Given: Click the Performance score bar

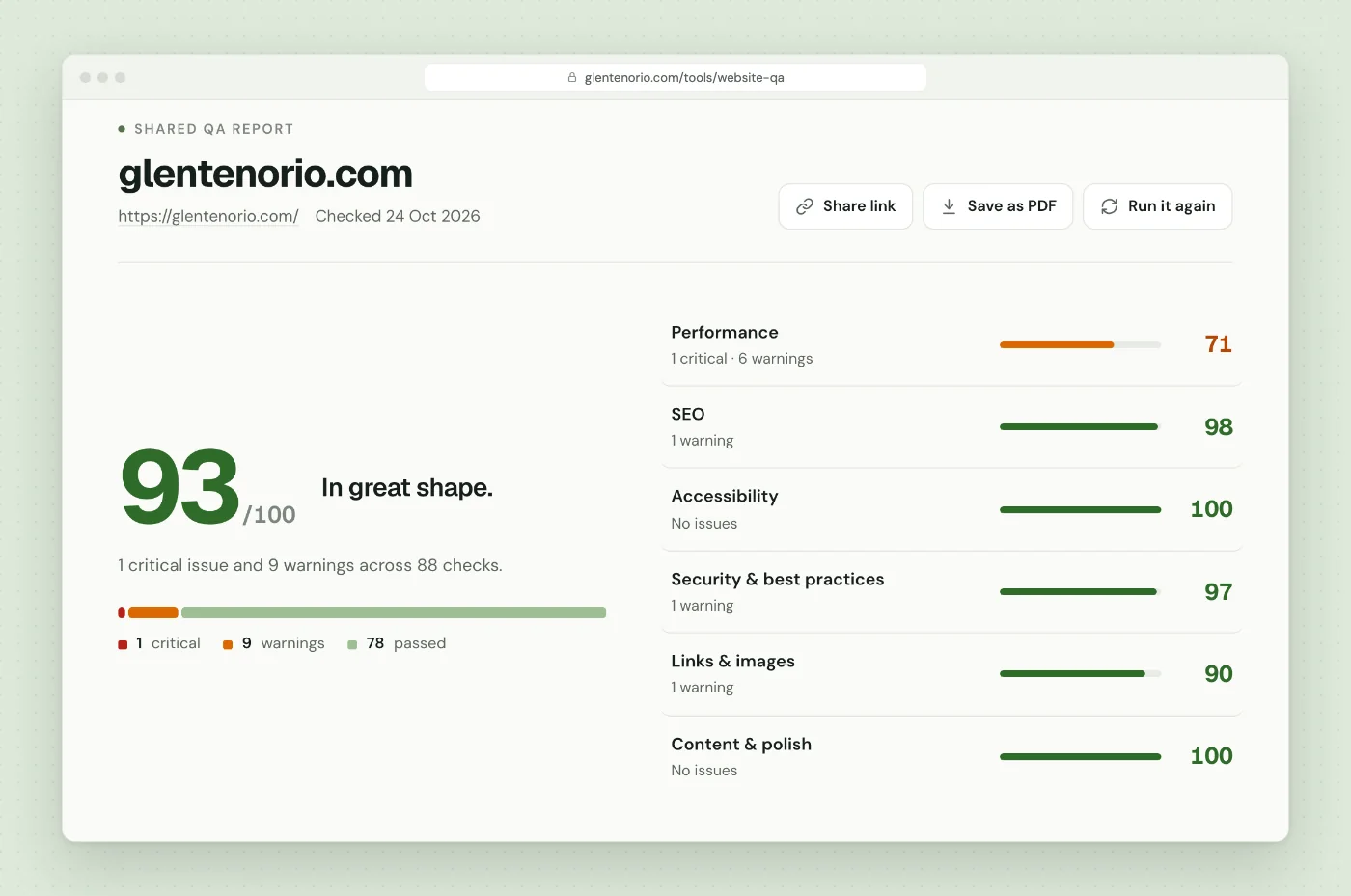Looking at the screenshot, I should coord(1080,344).
